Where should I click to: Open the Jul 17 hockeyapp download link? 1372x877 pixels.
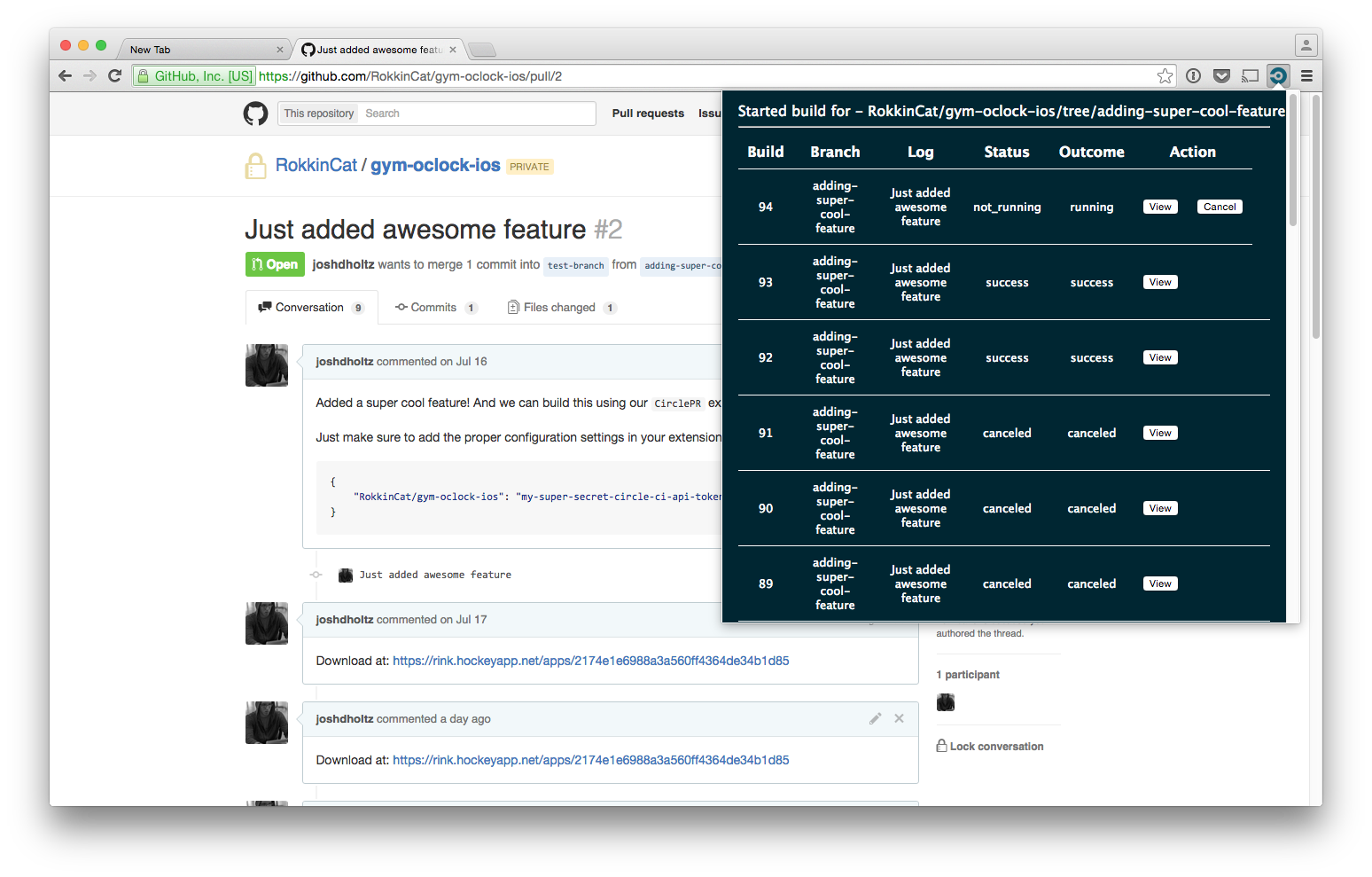pos(590,661)
